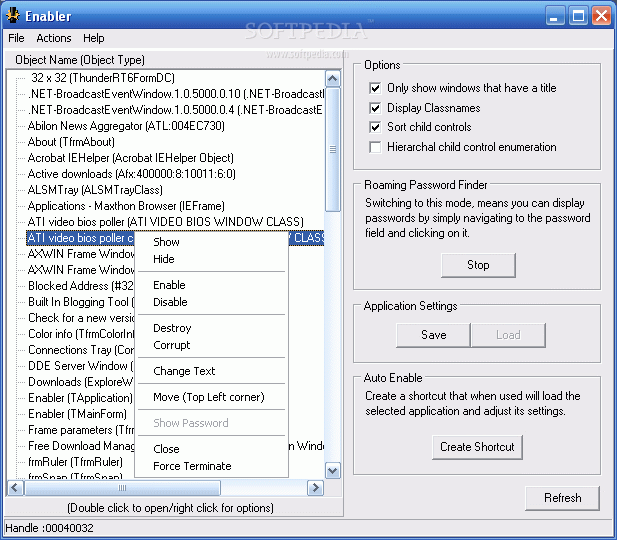Select frmRuler (TfrmRuler) entry
This screenshot has height=540, width=617.
[75, 462]
